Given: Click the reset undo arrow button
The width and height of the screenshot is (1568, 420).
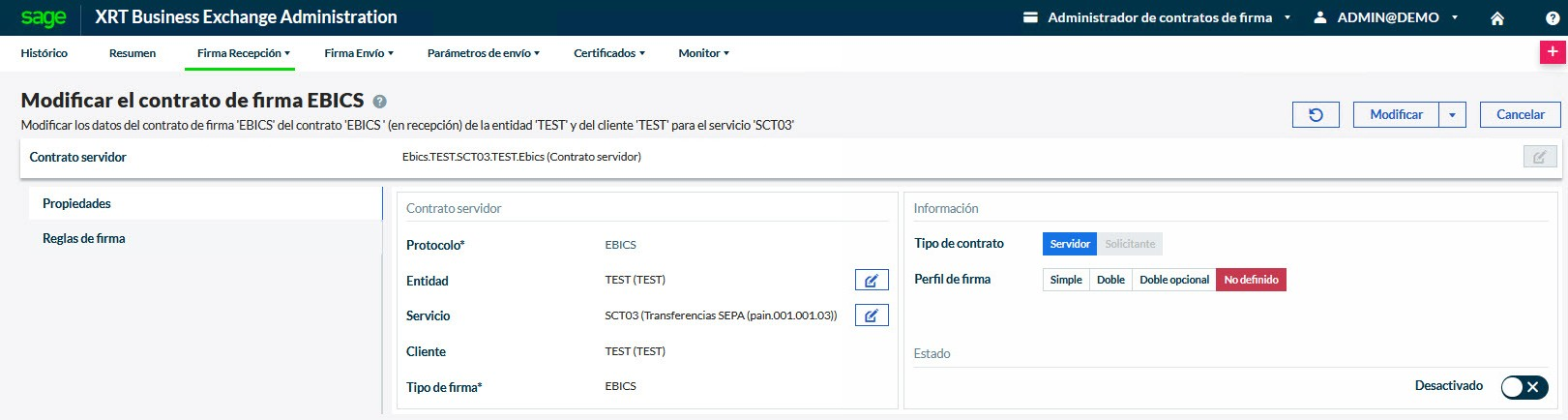Looking at the screenshot, I should (x=1316, y=115).
